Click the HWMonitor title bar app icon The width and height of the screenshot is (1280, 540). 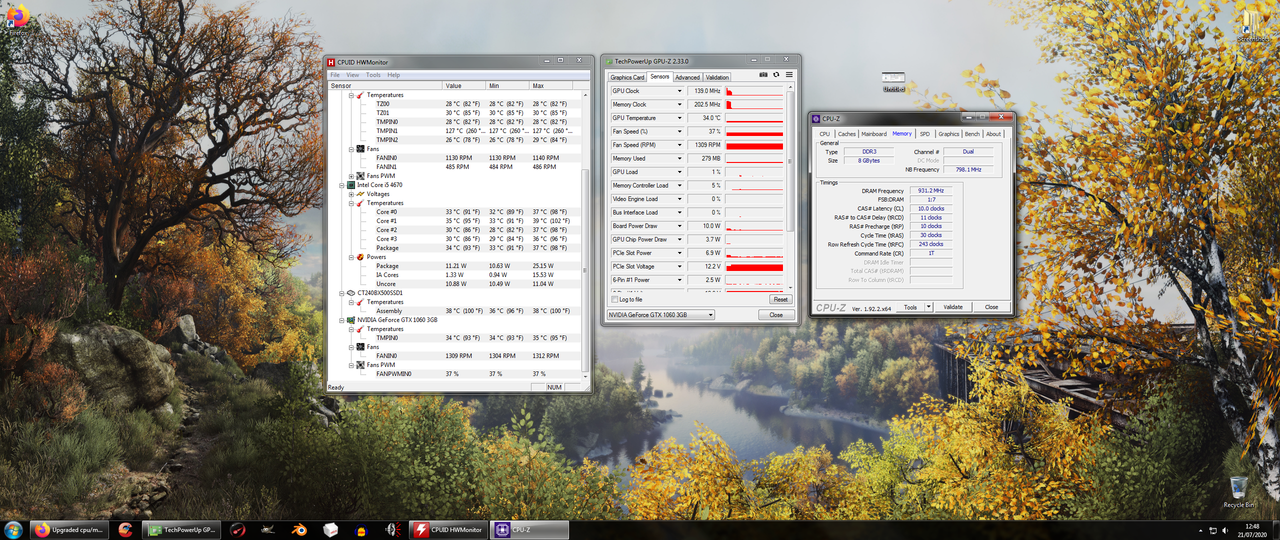tap(333, 62)
